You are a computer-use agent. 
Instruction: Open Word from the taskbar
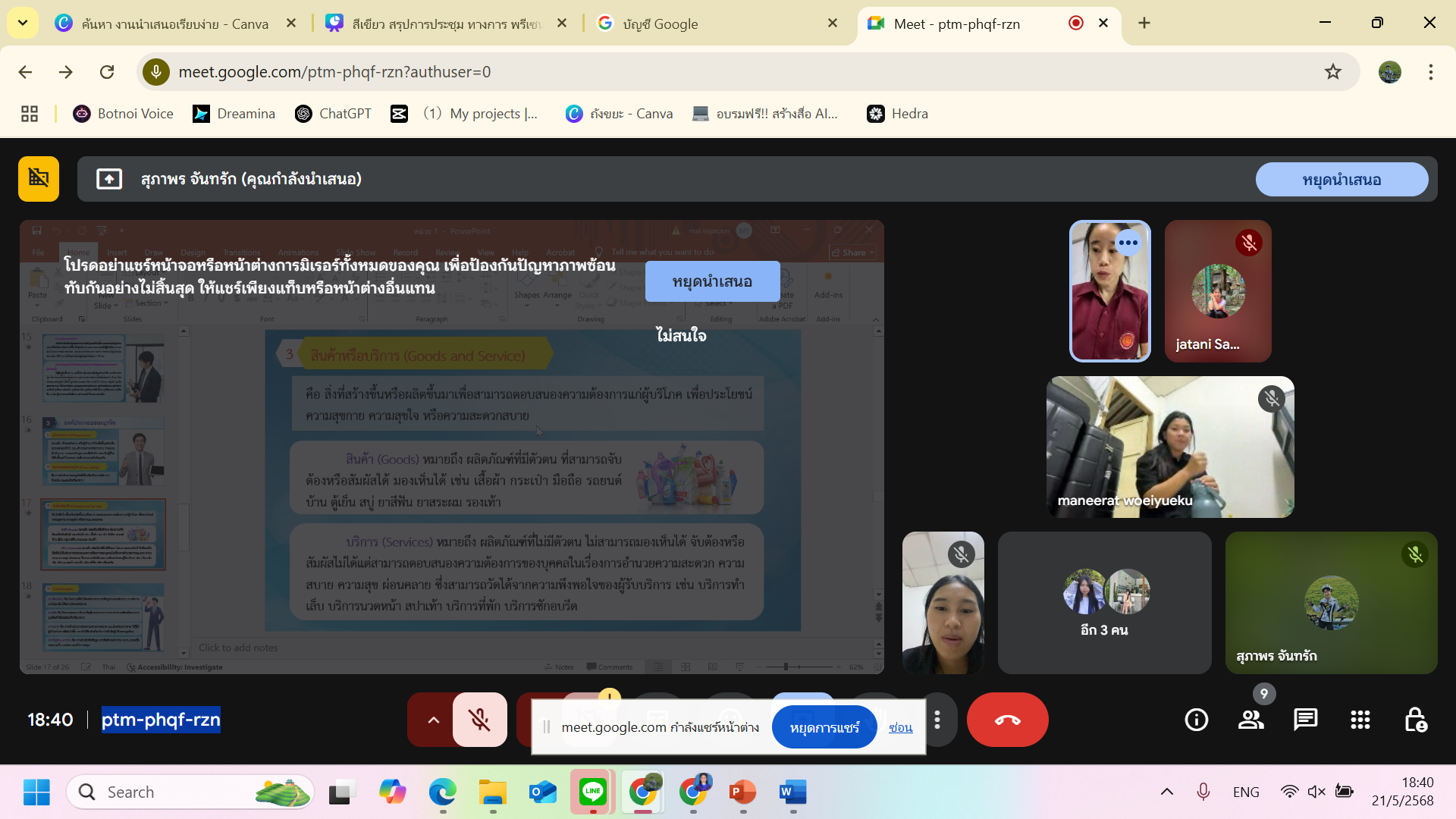(793, 792)
